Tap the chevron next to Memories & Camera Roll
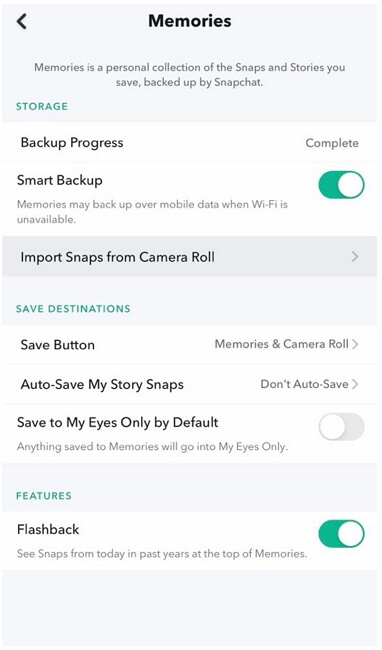Viewport: 382px width, 650px height. [x=355, y=344]
